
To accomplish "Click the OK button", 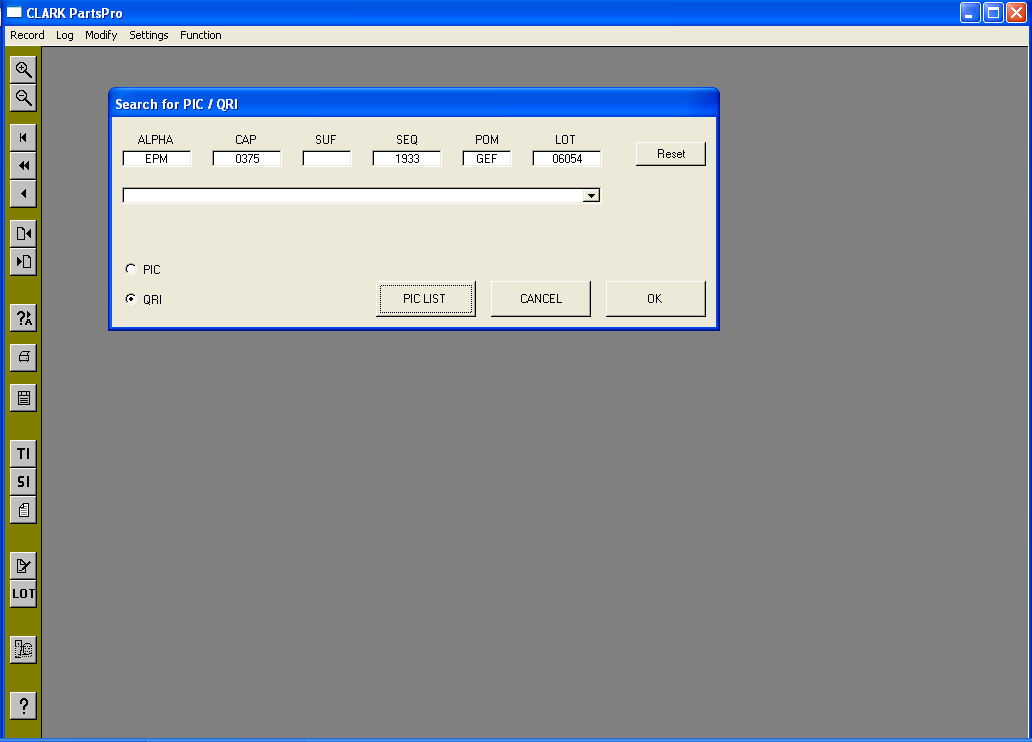I will 656,299.
